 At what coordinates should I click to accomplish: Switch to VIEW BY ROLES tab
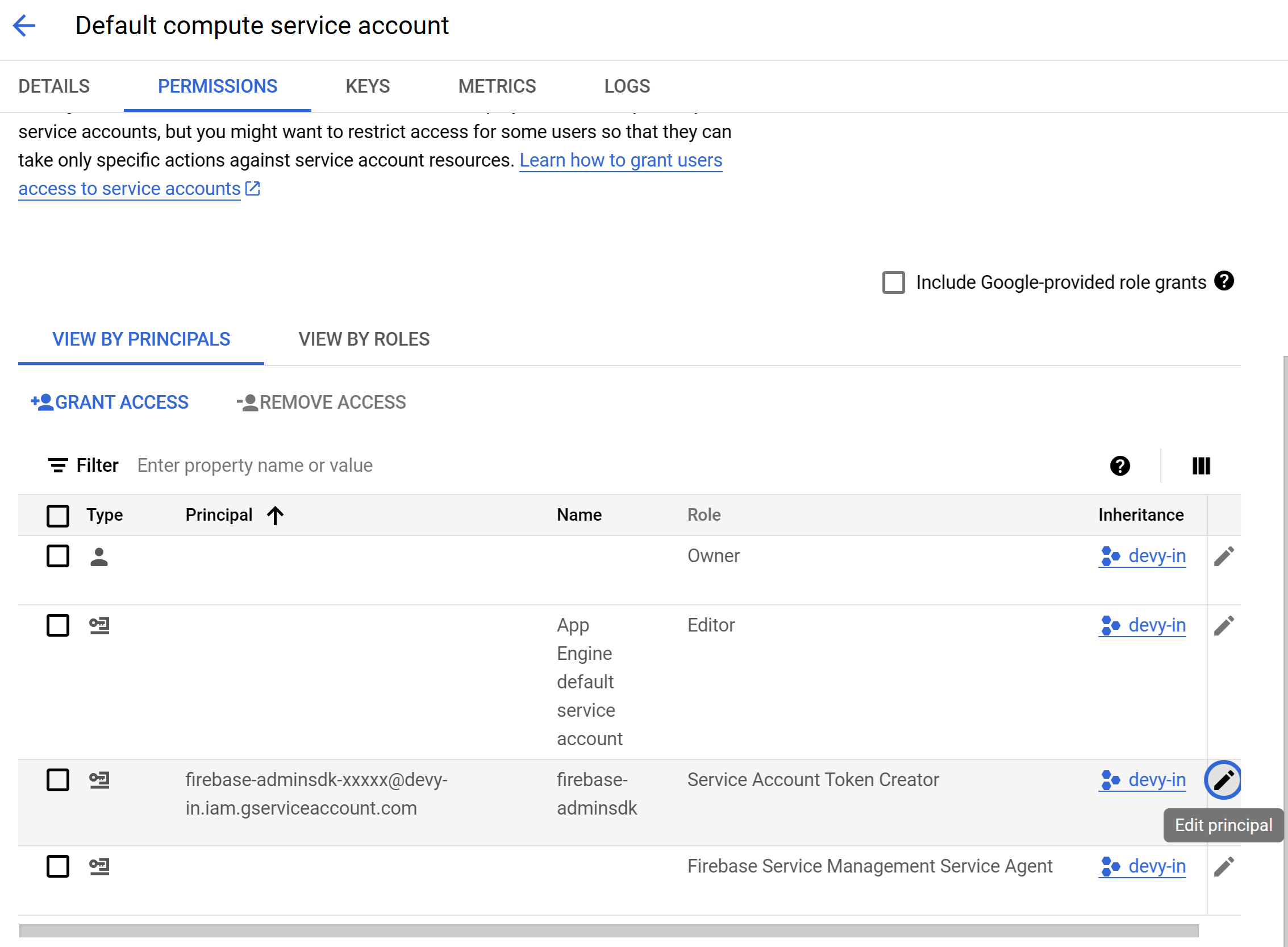[x=364, y=339]
